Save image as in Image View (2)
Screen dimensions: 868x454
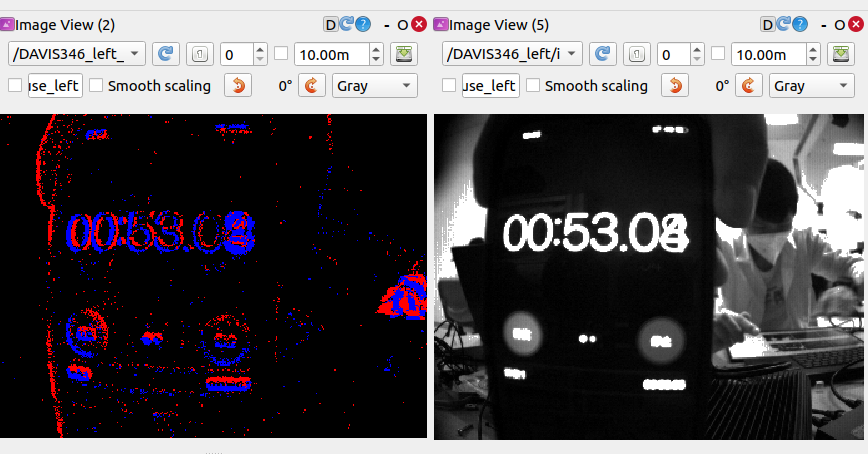(404, 54)
